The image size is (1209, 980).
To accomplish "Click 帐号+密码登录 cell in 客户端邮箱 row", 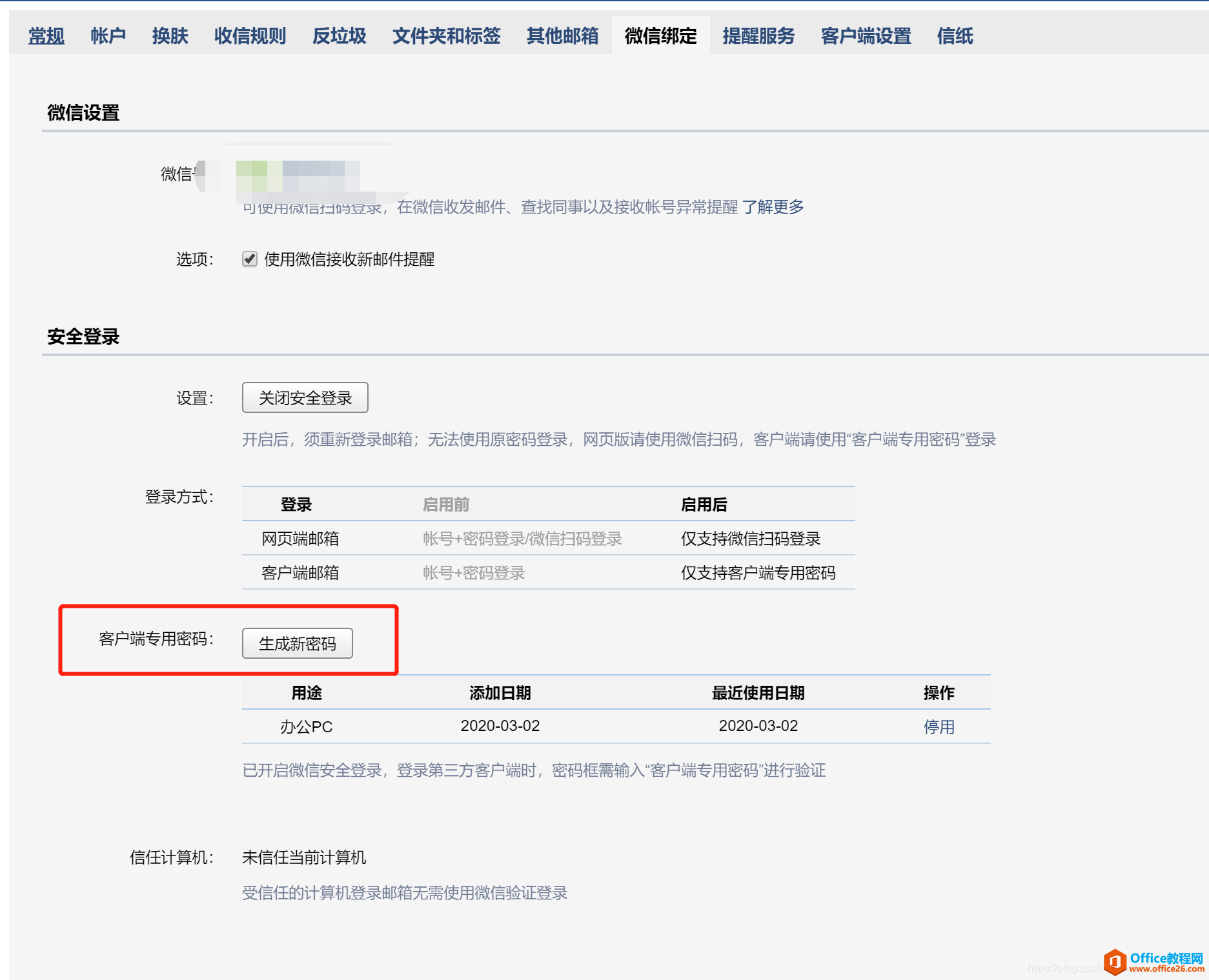I will point(474,573).
